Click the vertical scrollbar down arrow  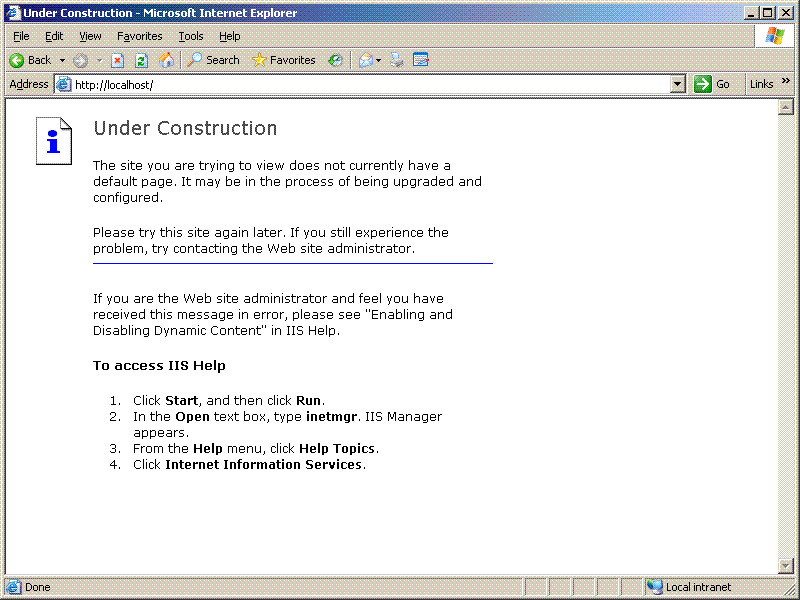[x=785, y=565]
